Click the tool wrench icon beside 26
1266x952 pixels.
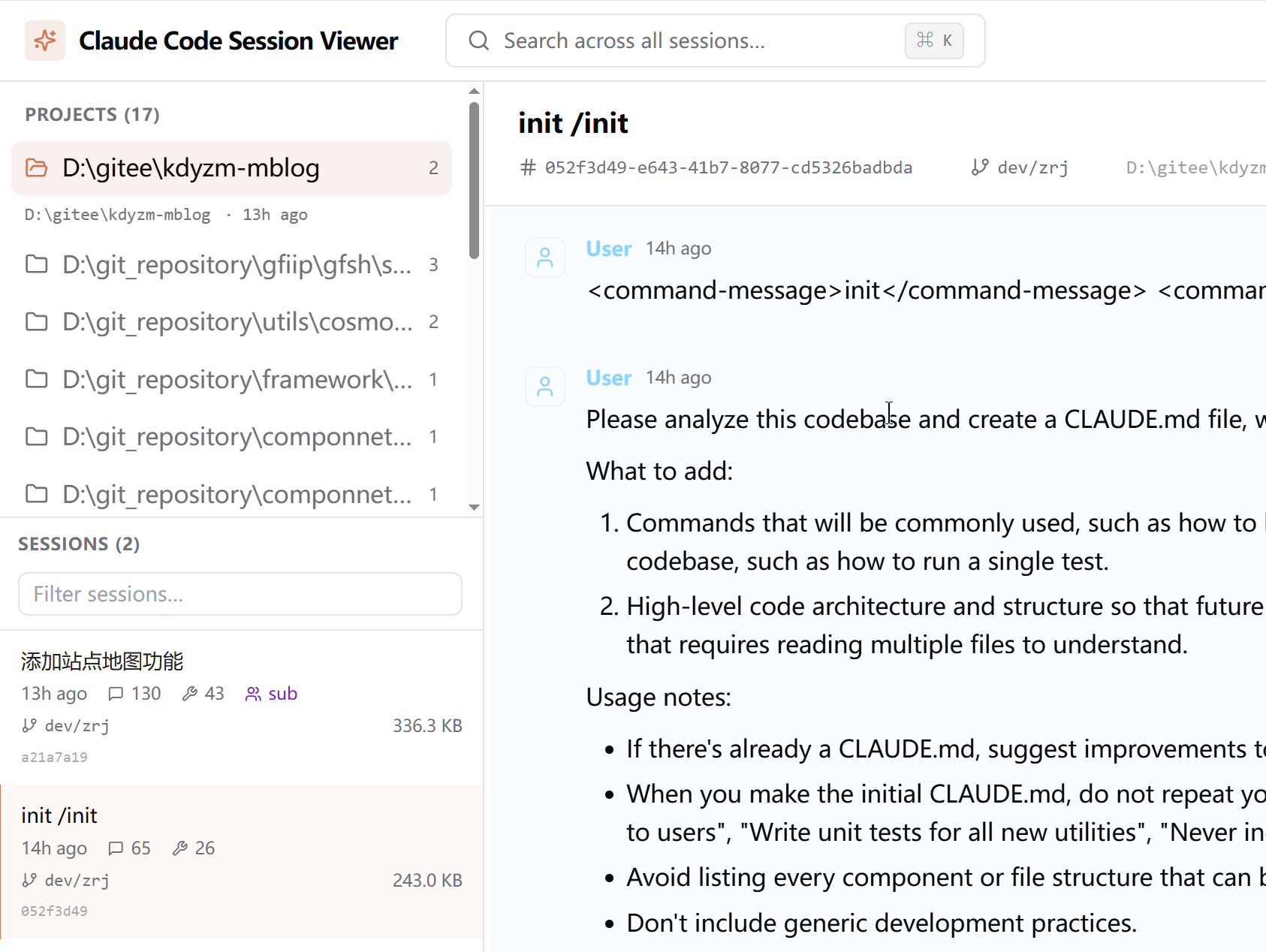[x=180, y=848]
